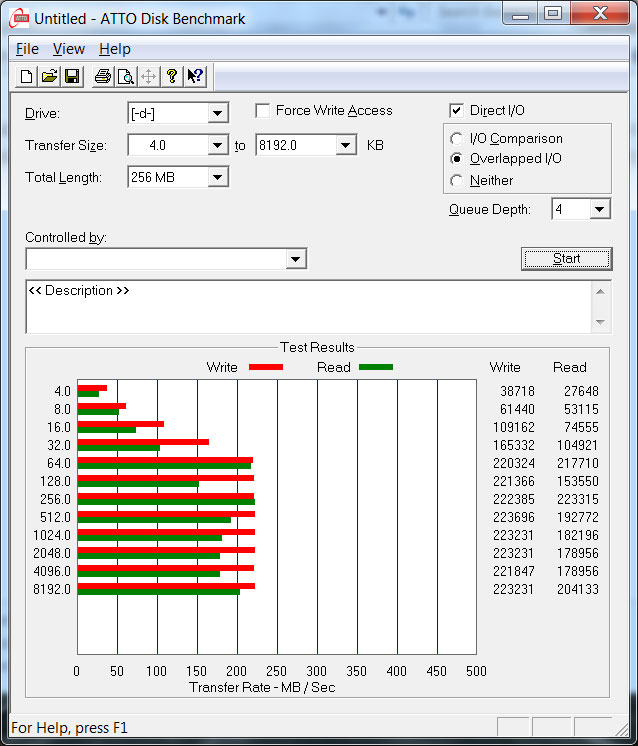Click the status bar Help text

point(69,728)
